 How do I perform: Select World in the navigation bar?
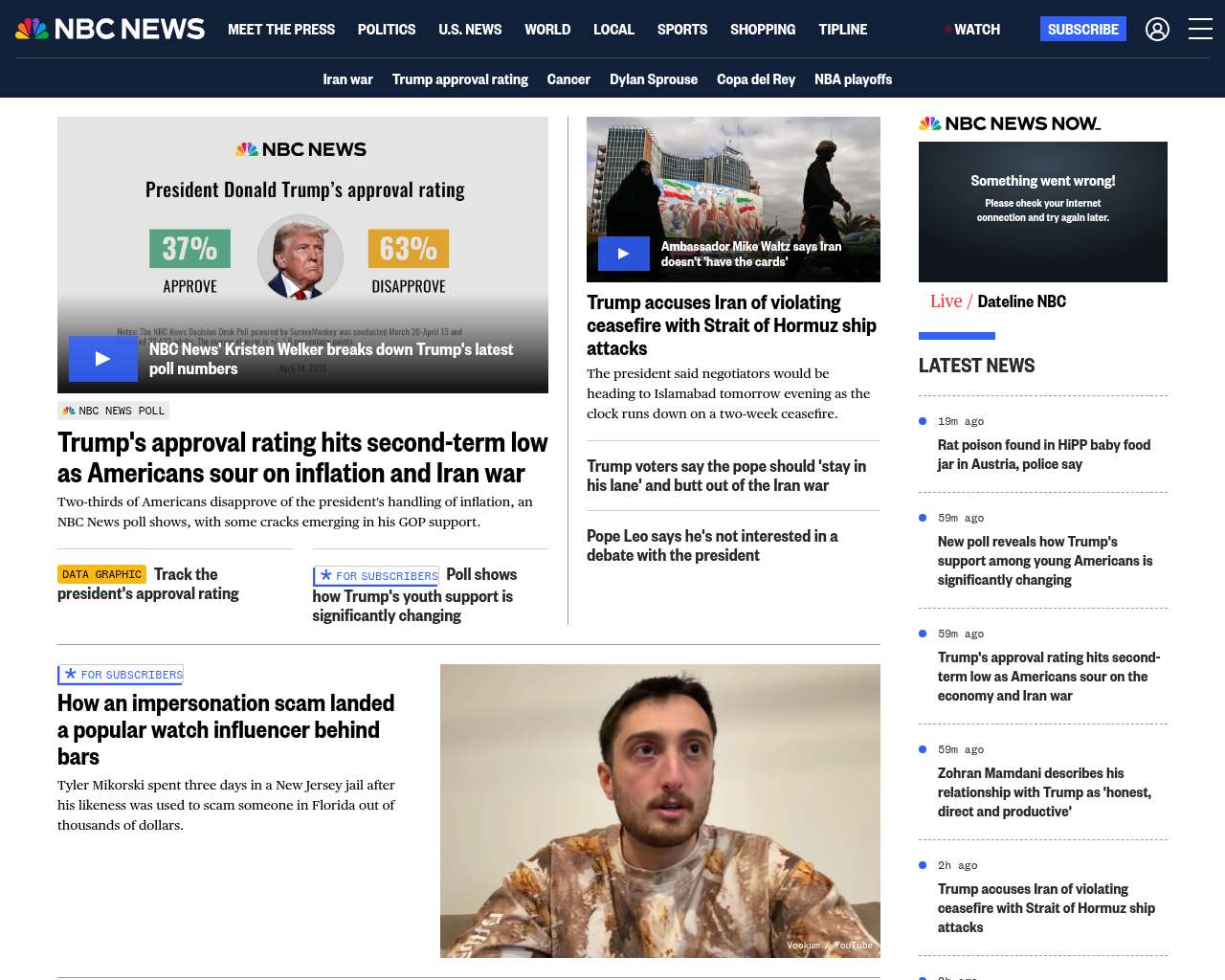547,30
